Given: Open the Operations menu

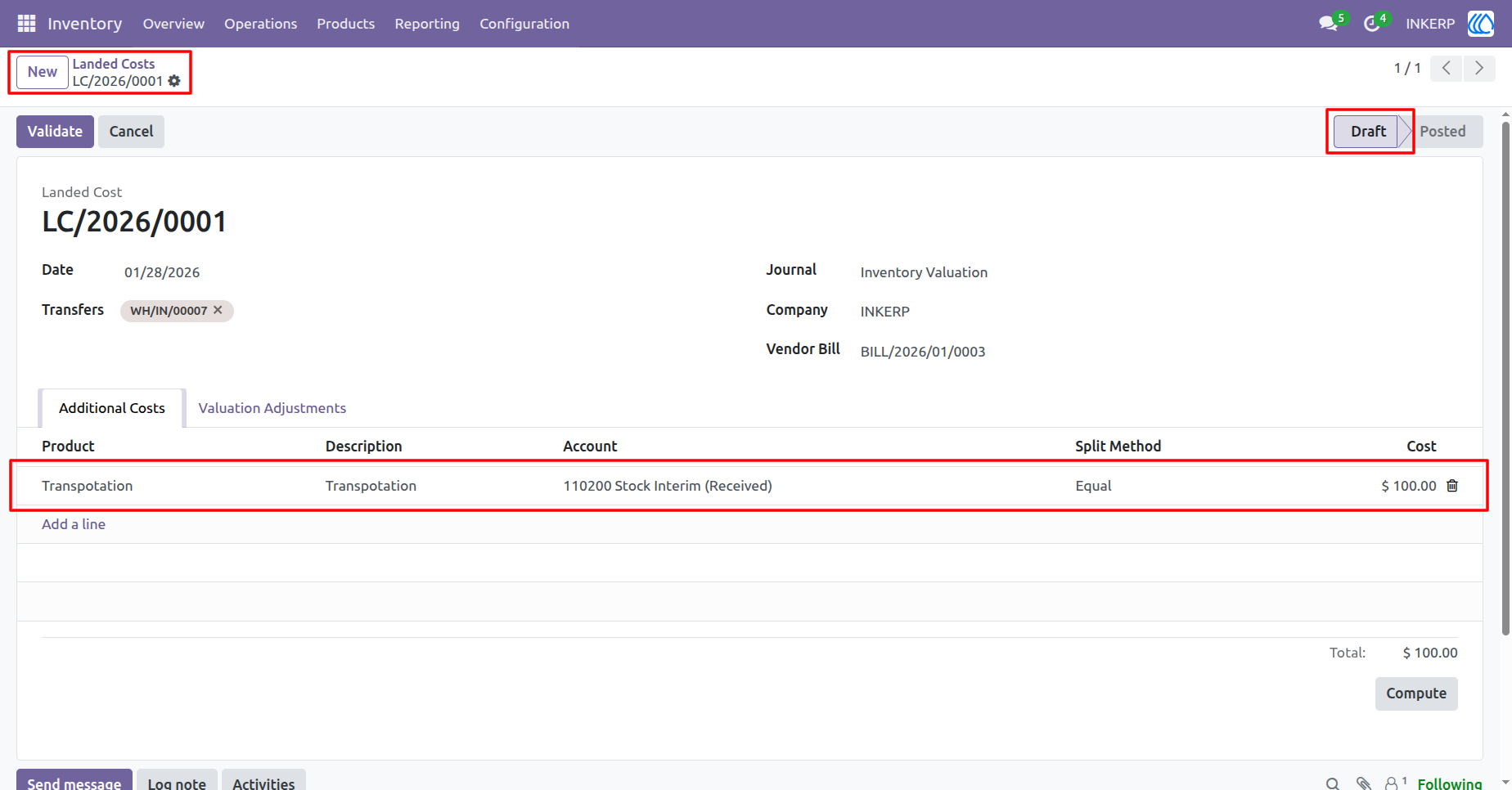Looking at the screenshot, I should tap(261, 24).
